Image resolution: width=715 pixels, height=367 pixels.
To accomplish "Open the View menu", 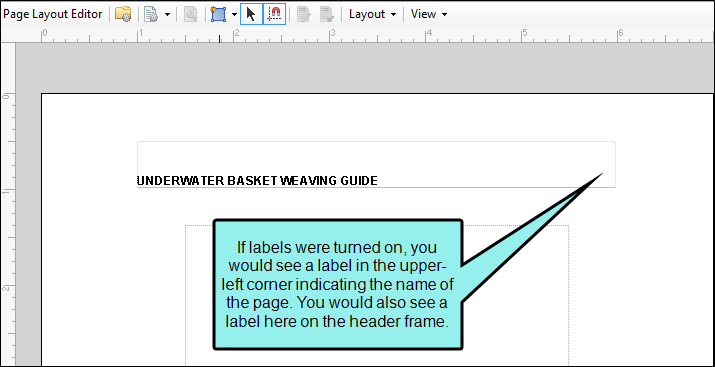I will [x=429, y=14].
